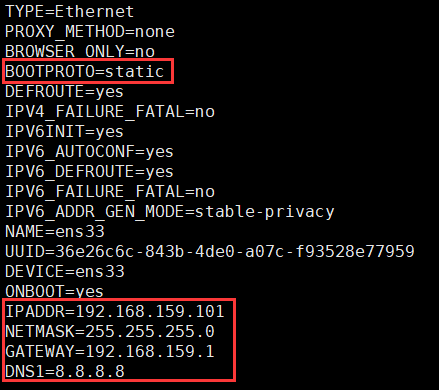
Task: Place cursor on PROXY_METHOD=none line
Action: click(90, 32)
